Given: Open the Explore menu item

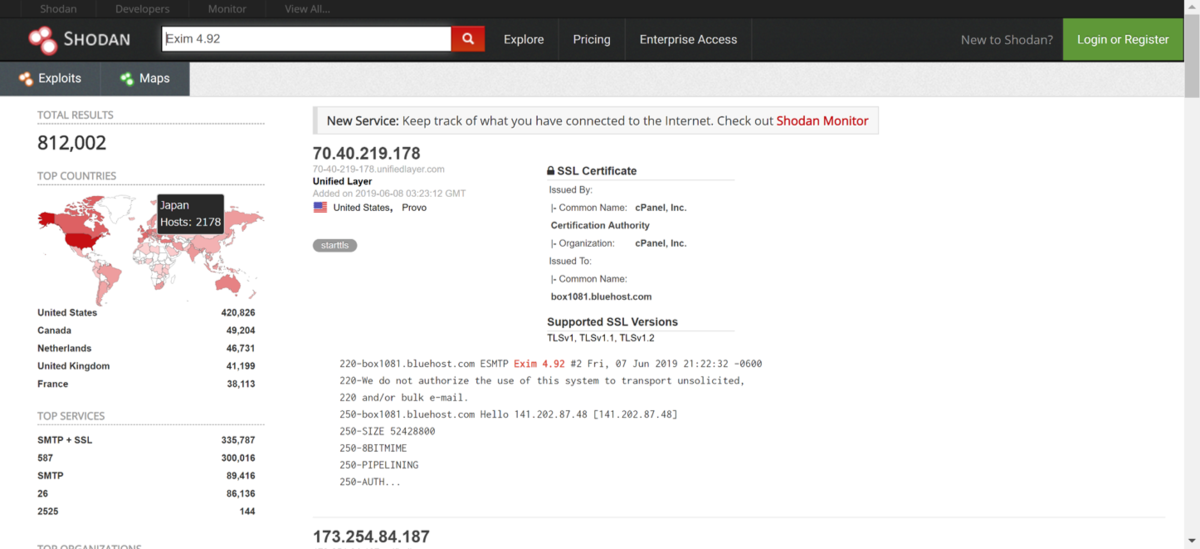Looking at the screenshot, I should (x=524, y=40).
